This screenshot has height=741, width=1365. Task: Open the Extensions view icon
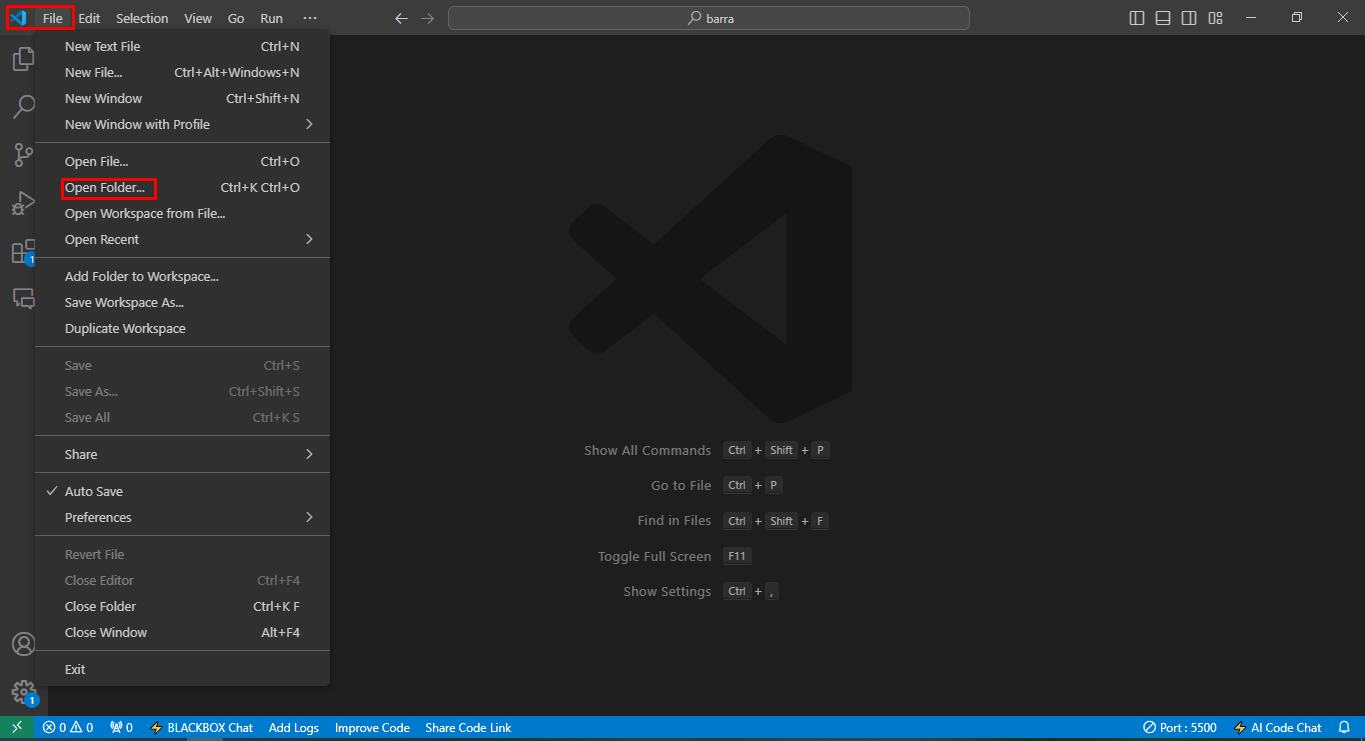click(23, 251)
